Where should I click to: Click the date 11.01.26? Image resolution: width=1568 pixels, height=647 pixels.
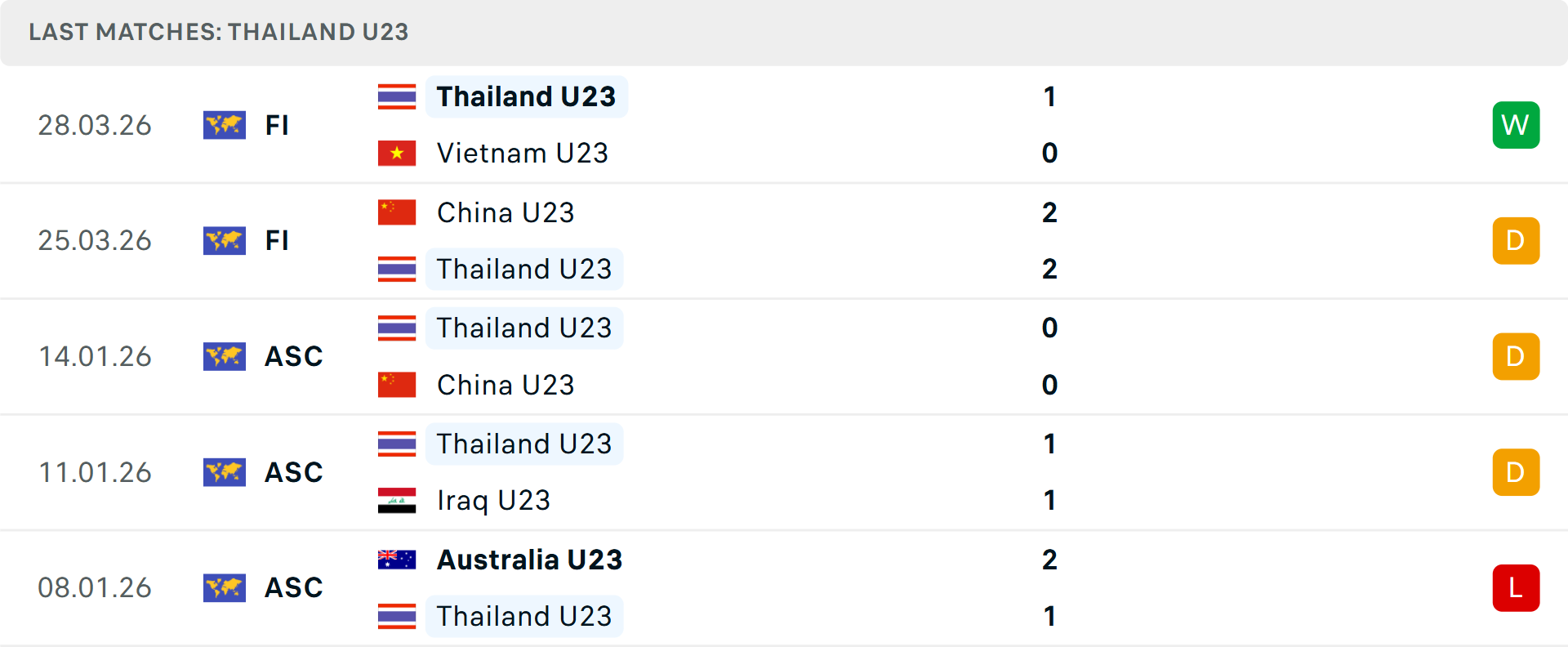(x=95, y=471)
